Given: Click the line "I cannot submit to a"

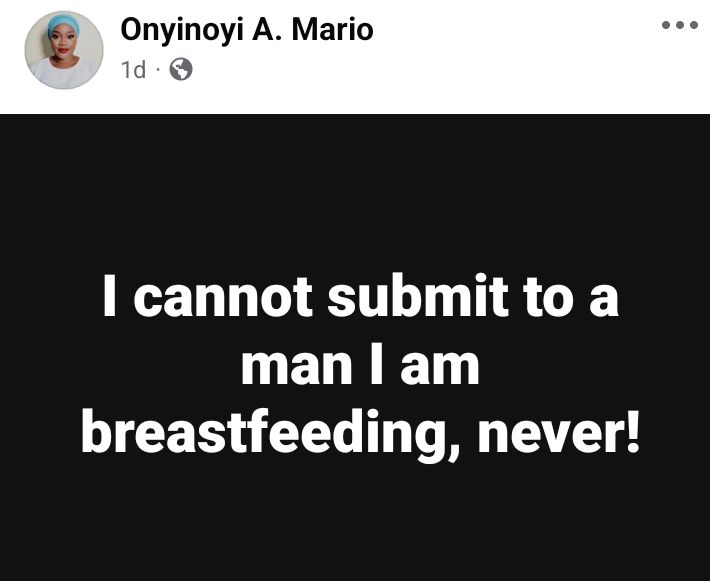Looking at the screenshot, I should point(360,300).
